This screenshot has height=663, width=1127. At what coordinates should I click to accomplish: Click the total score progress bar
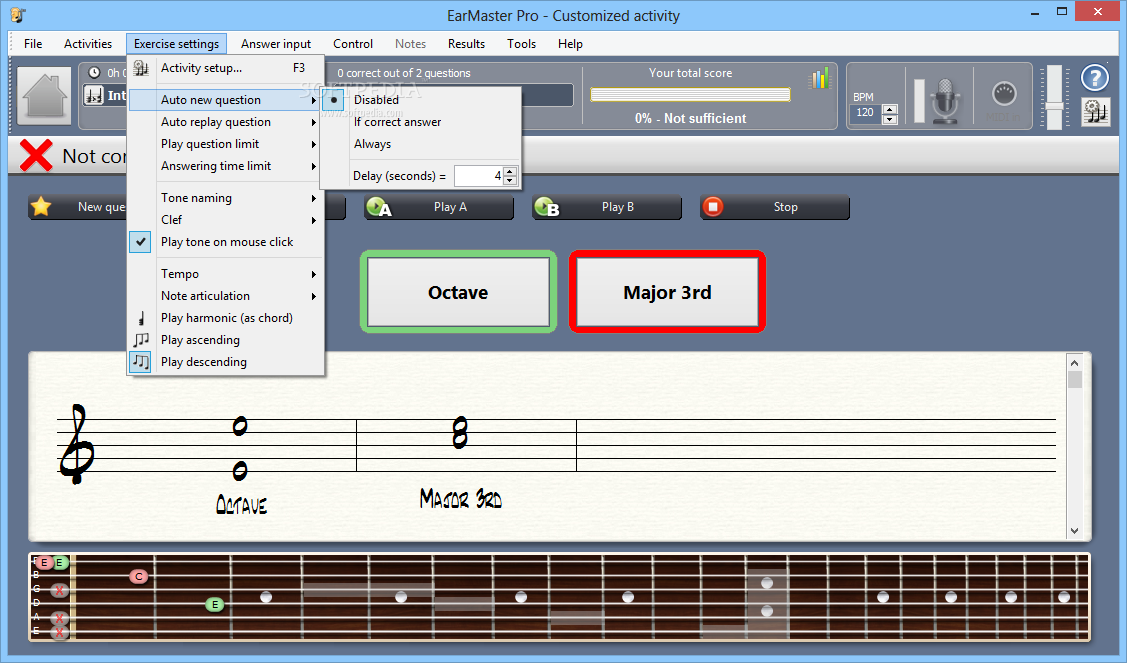(x=690, y=95)
